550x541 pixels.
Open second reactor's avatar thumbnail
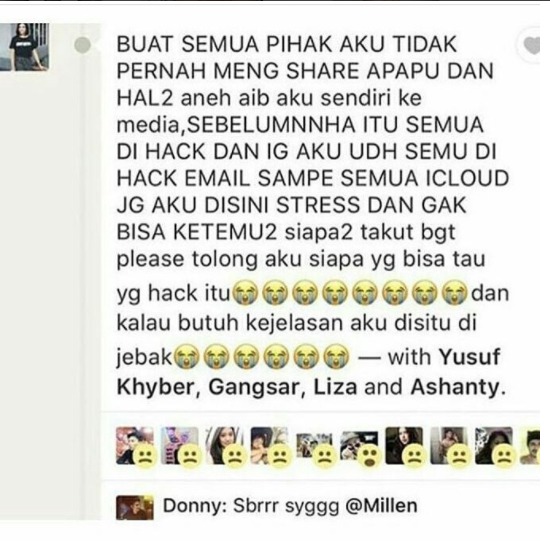click(180, 446)
